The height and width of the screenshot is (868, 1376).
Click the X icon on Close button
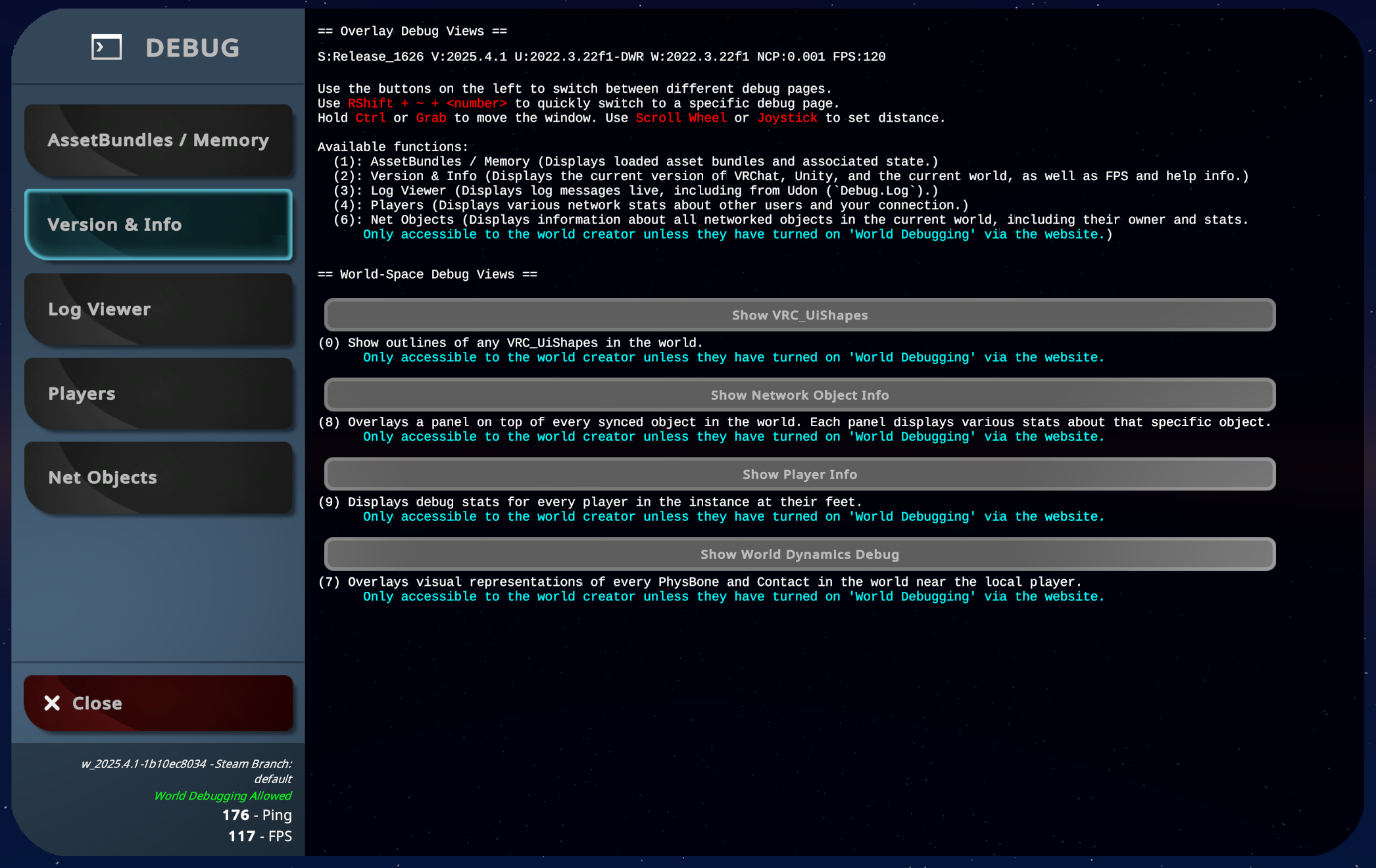click(52, 703)
